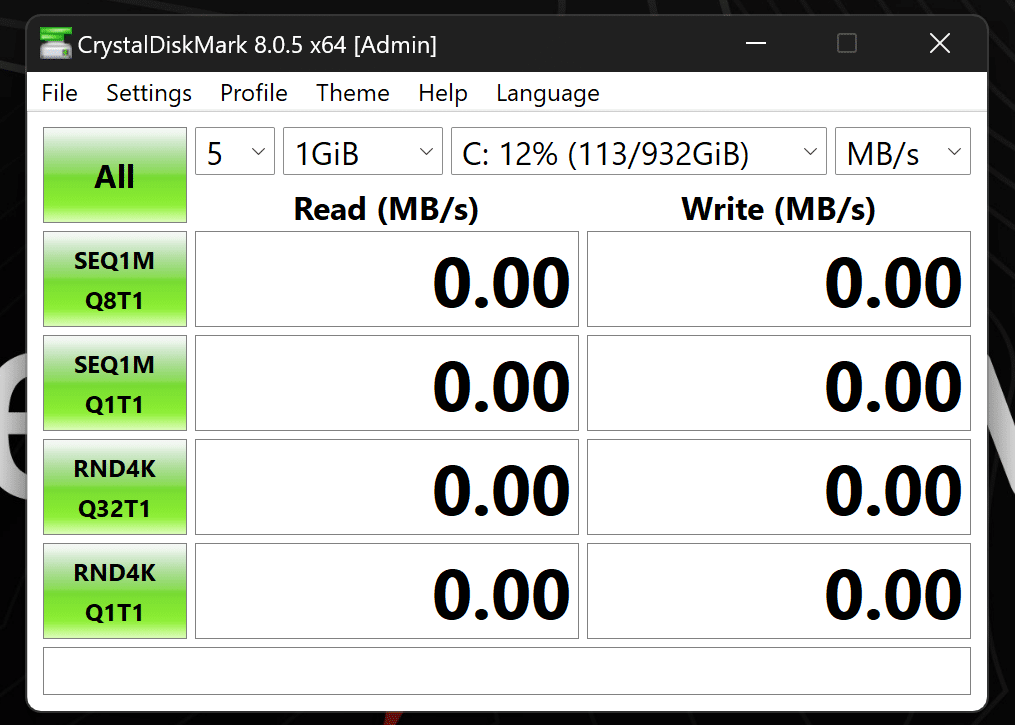This screenshot has width=1015, height=725.
Task: Run the RND4K Q1T1 test
Action: tap(115, 591)
